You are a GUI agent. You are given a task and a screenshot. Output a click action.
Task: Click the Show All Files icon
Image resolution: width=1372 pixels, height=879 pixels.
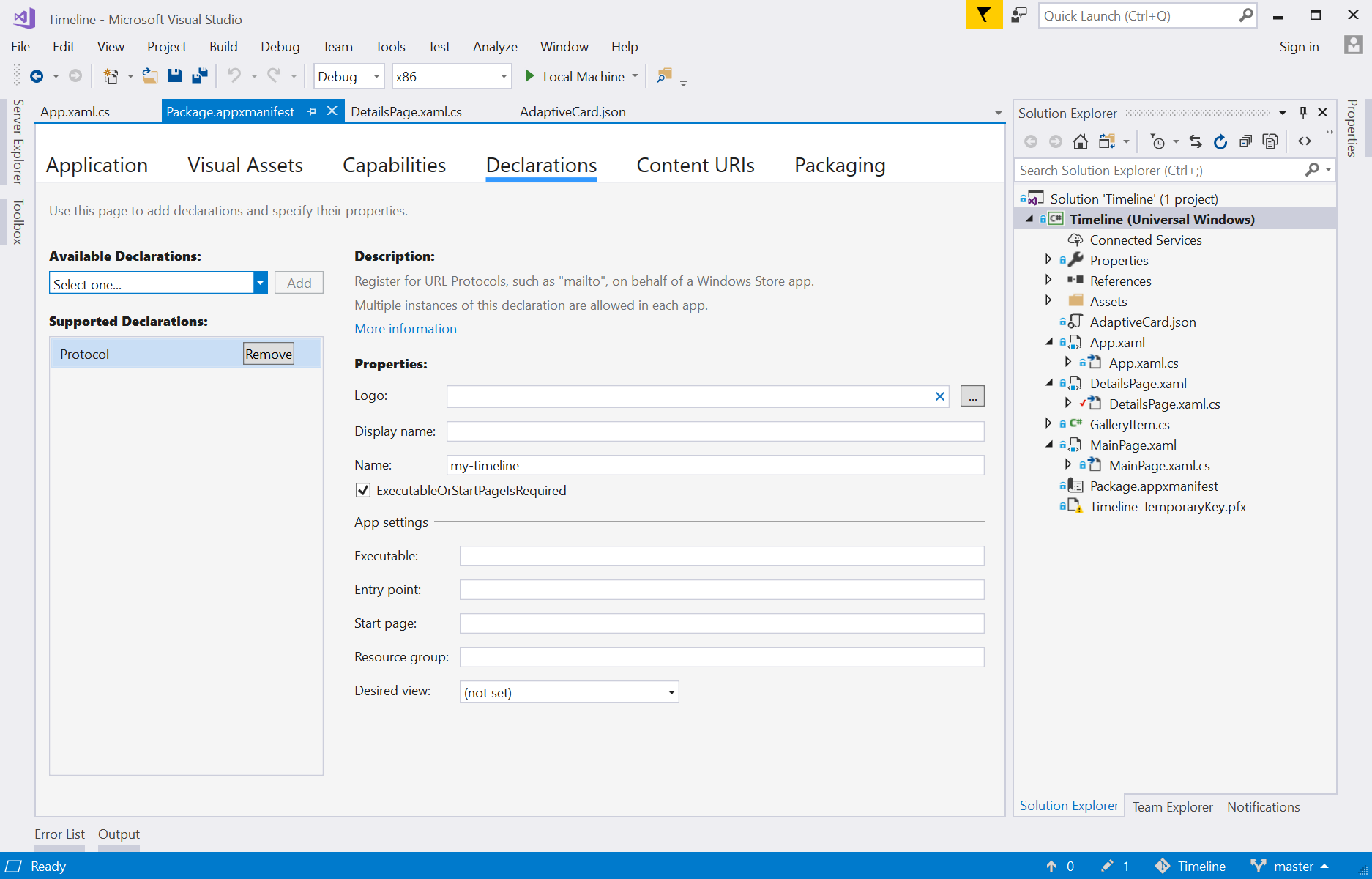tap(1271, 141)
